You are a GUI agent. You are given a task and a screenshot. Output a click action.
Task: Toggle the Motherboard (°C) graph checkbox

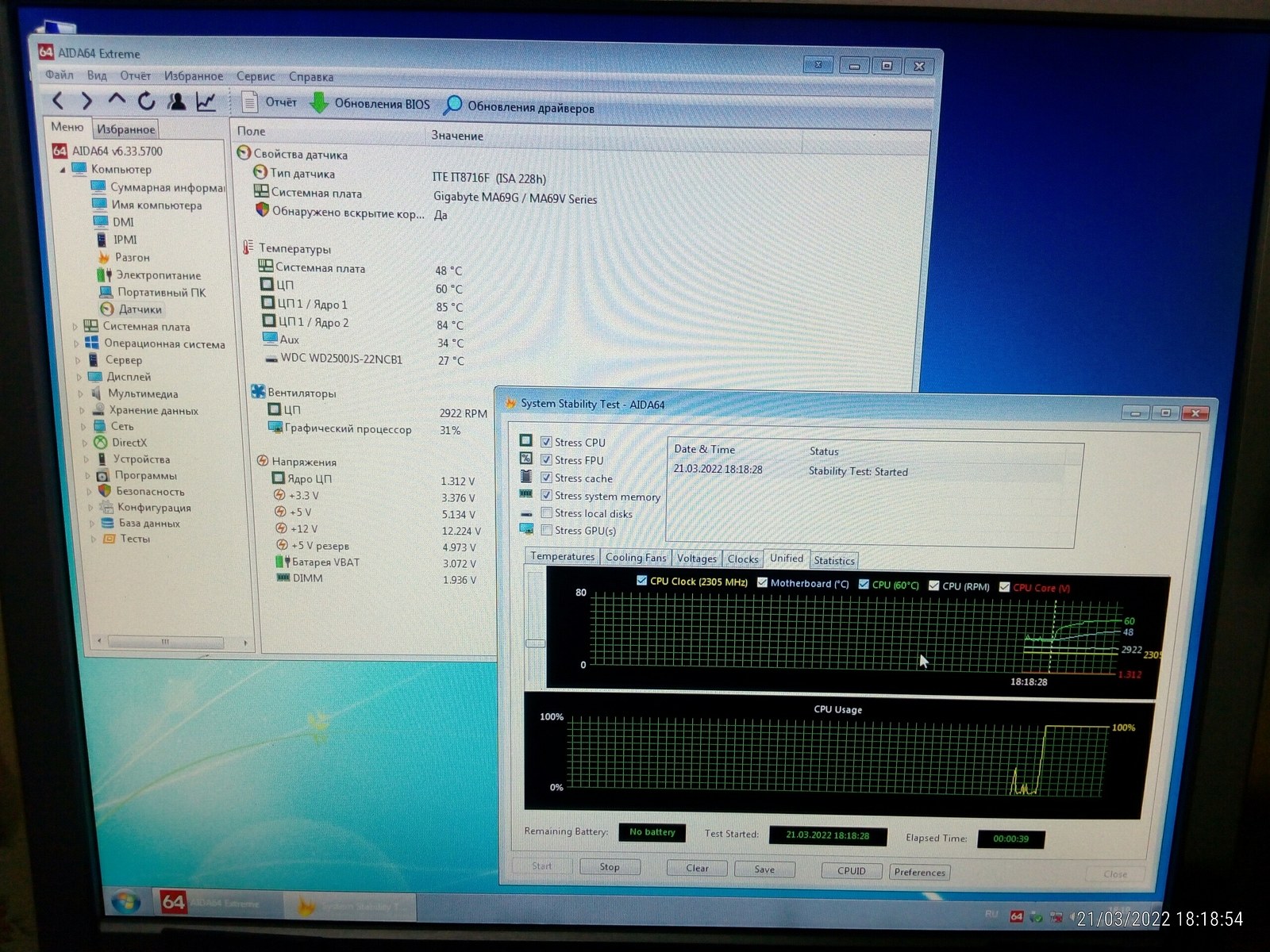[x=762, y=582]
